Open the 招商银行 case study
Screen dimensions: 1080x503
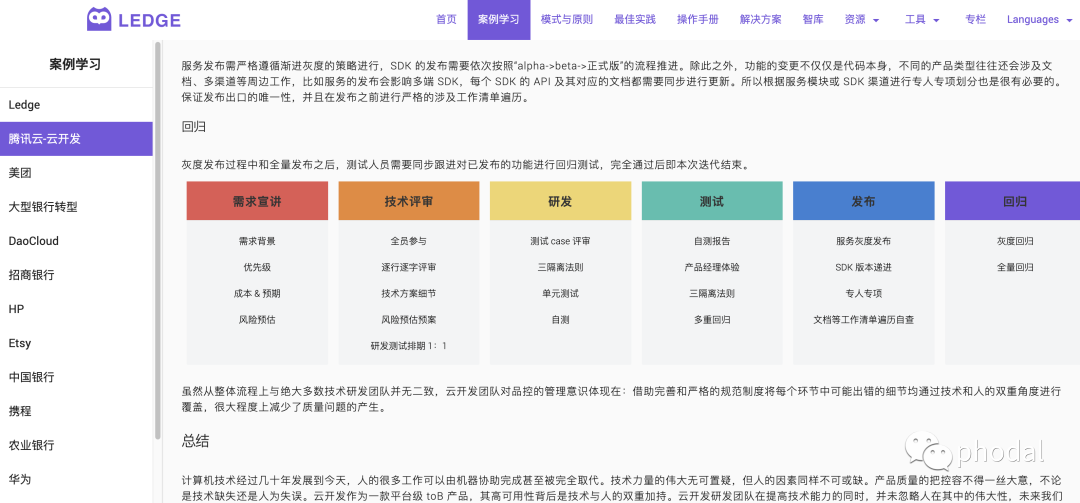click(76, 275)
